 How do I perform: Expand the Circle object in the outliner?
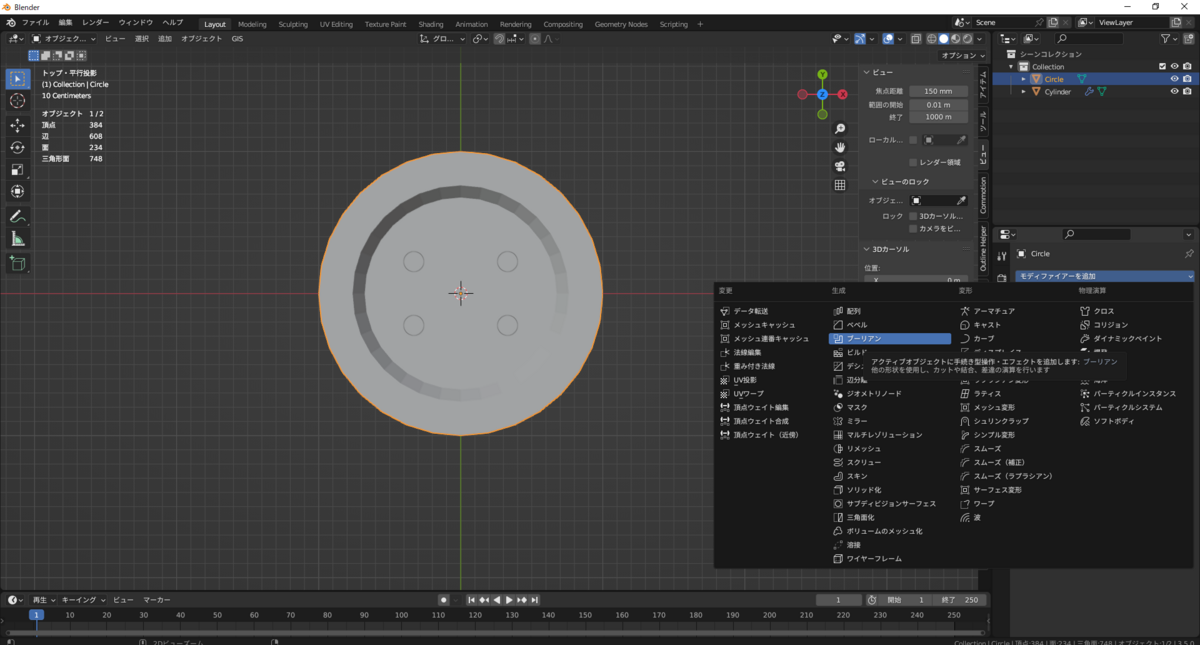coord(1023,79)
